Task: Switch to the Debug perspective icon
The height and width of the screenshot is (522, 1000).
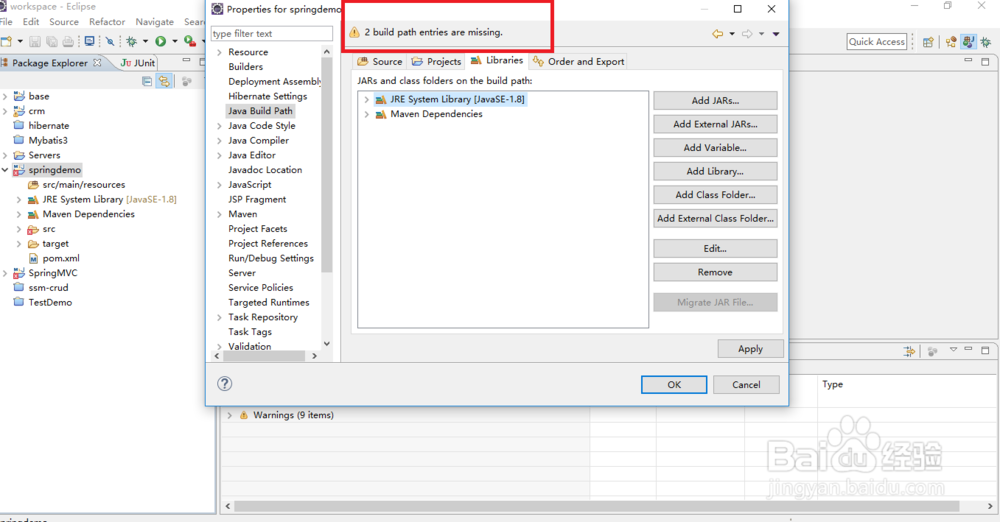Action: [986, 42]
